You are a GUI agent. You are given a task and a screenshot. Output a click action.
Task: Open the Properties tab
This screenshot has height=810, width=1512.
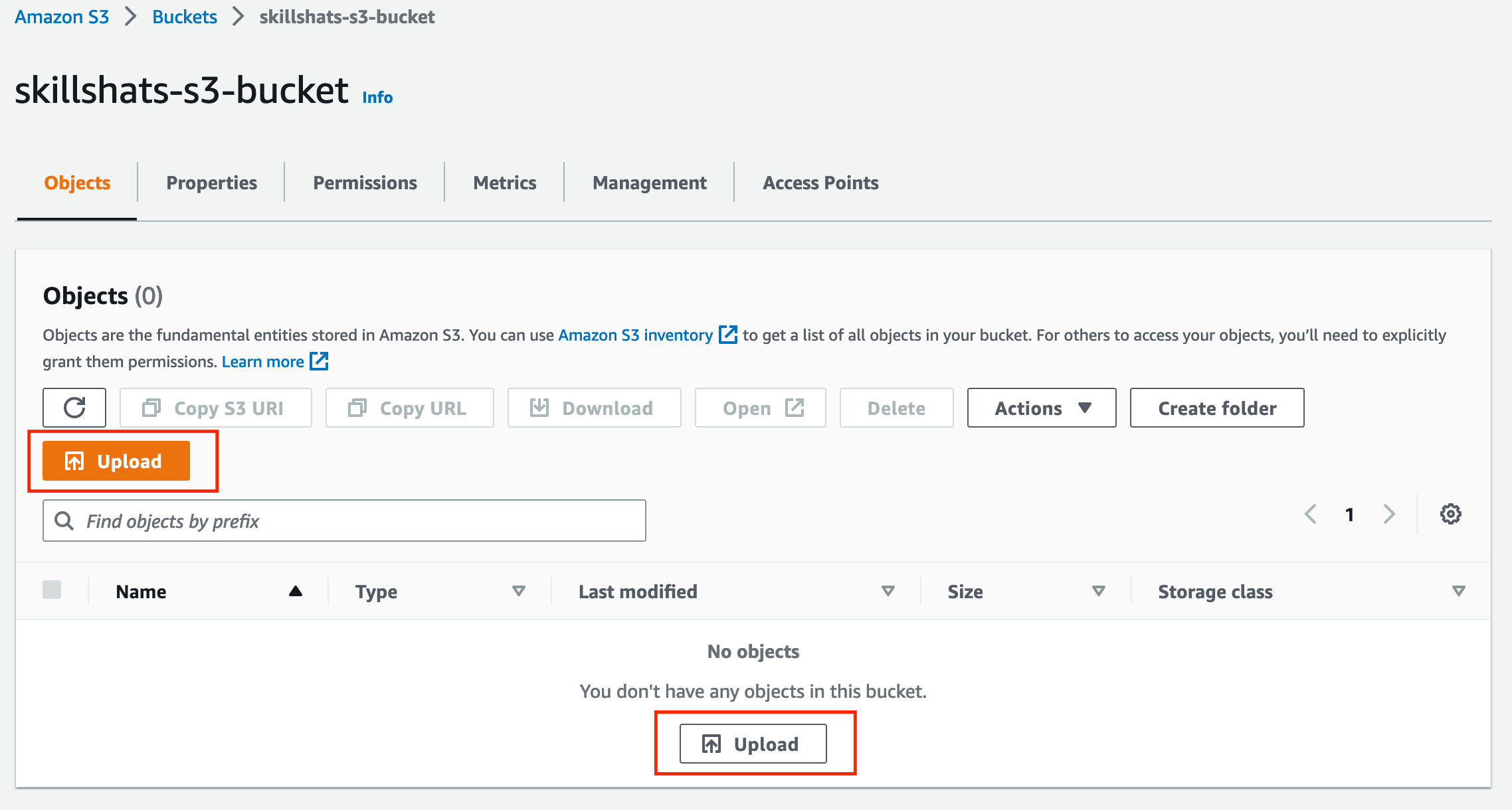point(211,183)
